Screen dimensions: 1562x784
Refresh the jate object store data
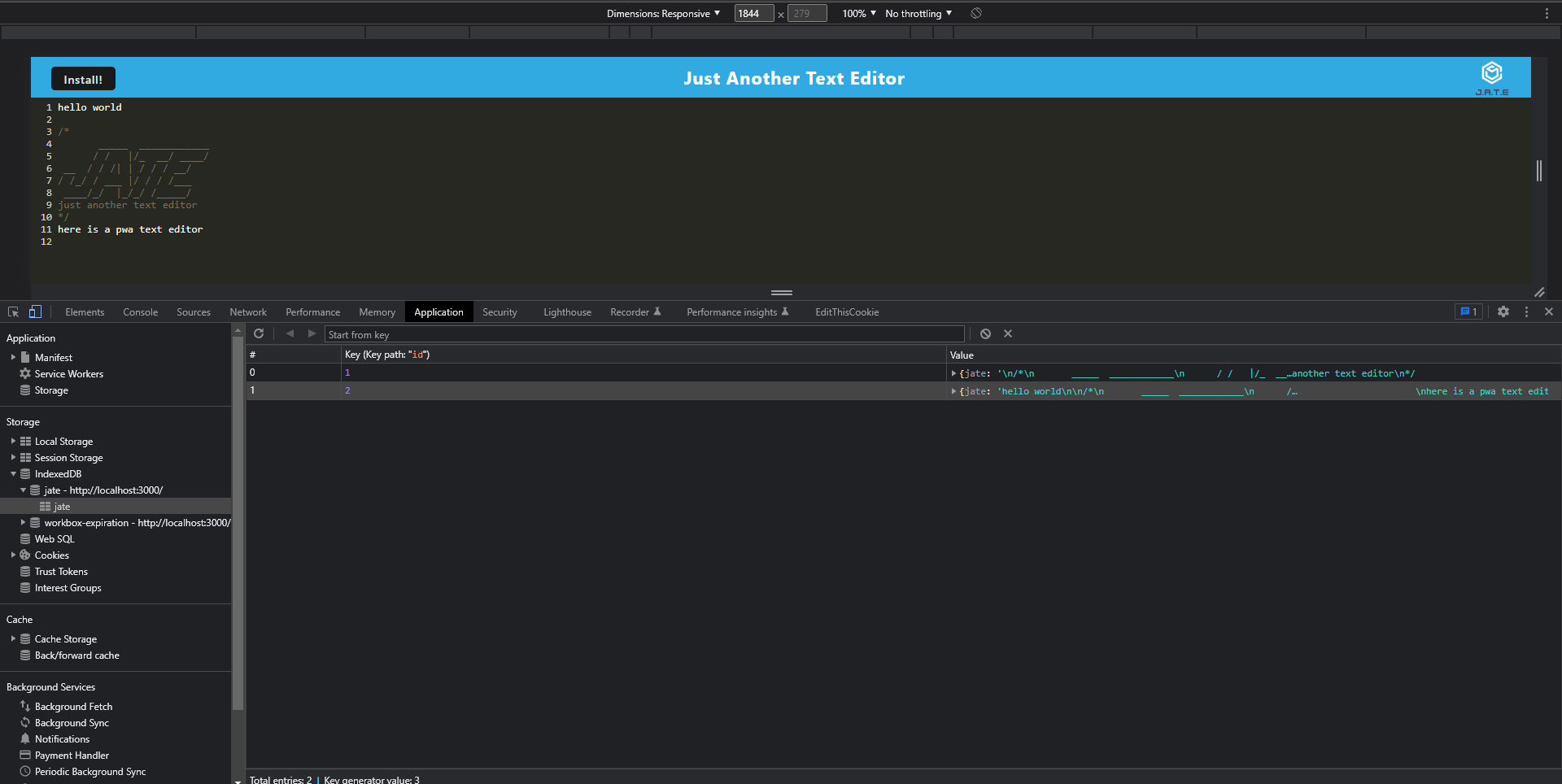pos(259,333)
